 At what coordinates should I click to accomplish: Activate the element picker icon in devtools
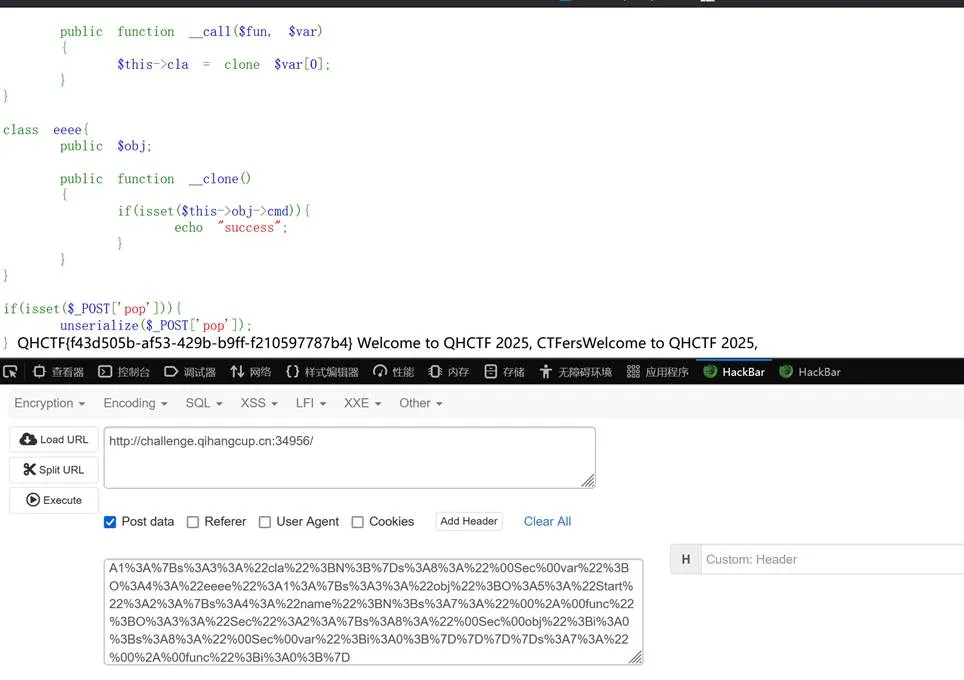coord(10,372)
